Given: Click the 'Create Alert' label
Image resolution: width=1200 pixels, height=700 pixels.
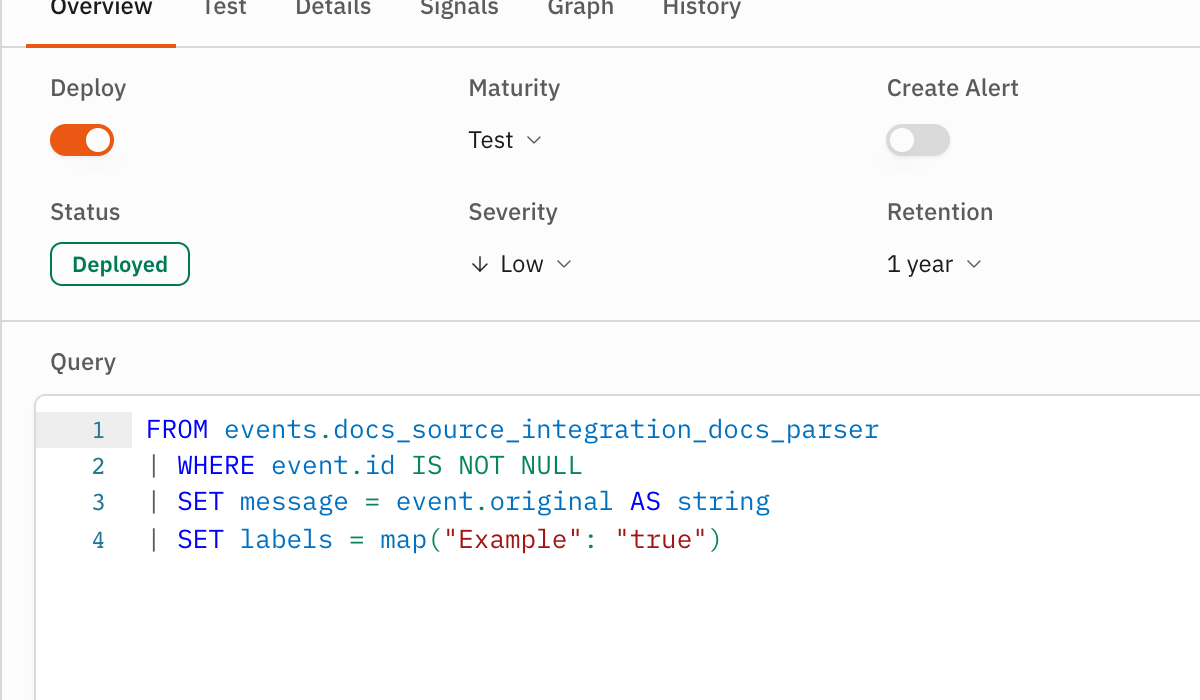Looking at the screenshot, I should pos(953,88).
